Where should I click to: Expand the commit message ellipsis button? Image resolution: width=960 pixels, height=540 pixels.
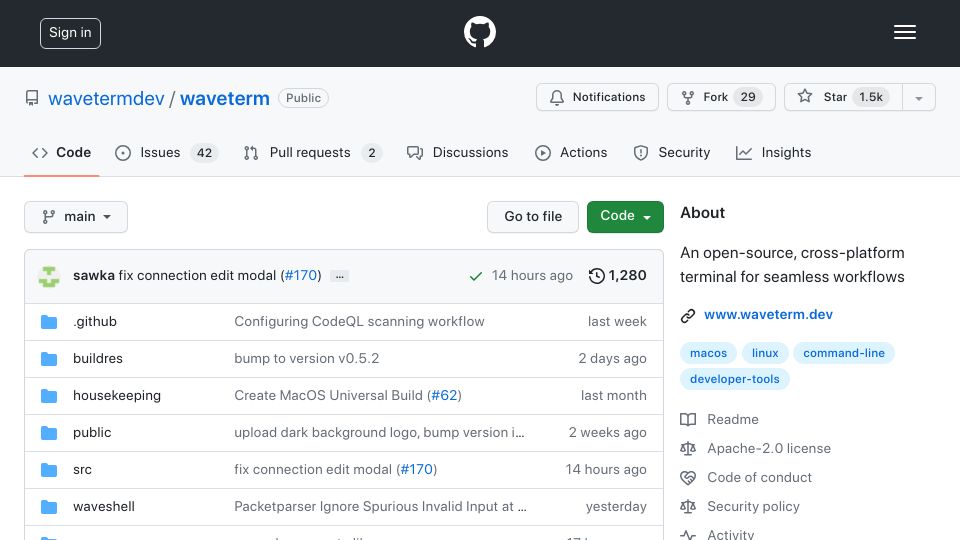[339, 276]
